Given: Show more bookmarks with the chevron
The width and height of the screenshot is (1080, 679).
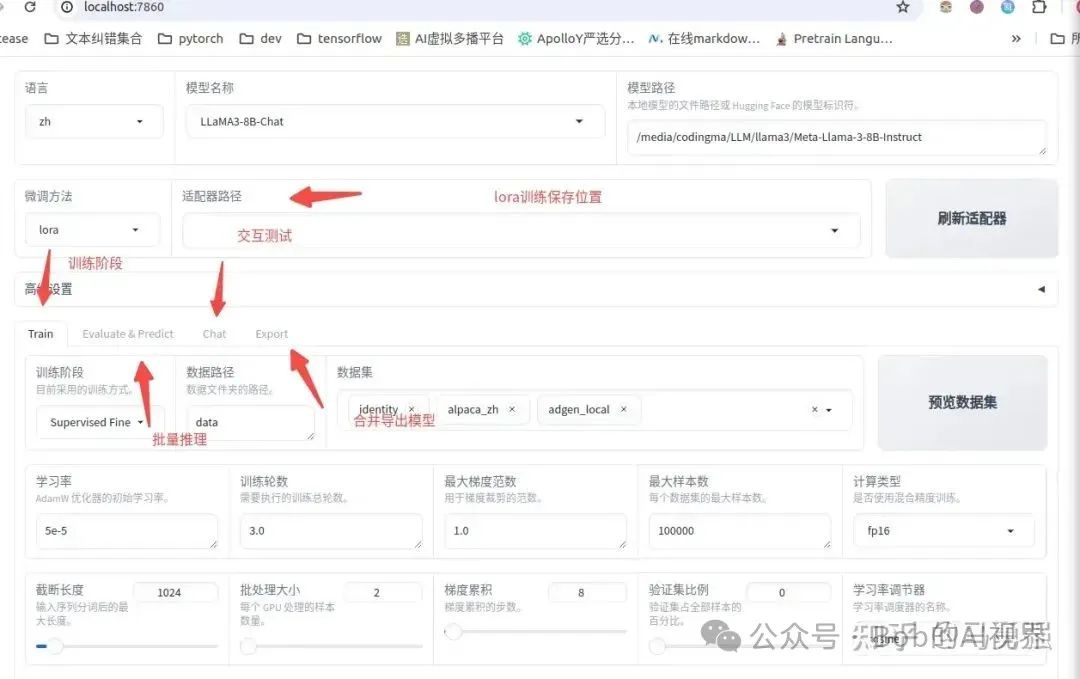Looking at the screenshot, I should [x=1016, y=39].
